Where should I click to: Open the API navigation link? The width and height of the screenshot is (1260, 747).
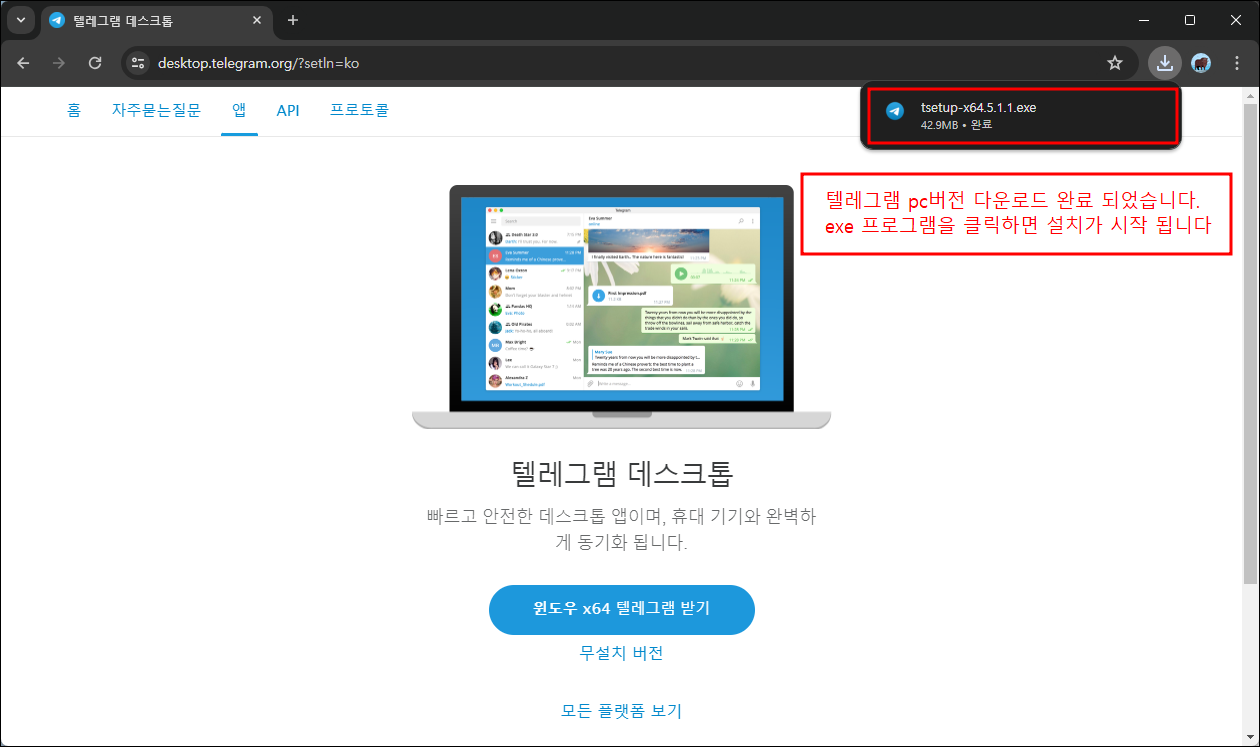pyautogui.click(x=288, y=110)
